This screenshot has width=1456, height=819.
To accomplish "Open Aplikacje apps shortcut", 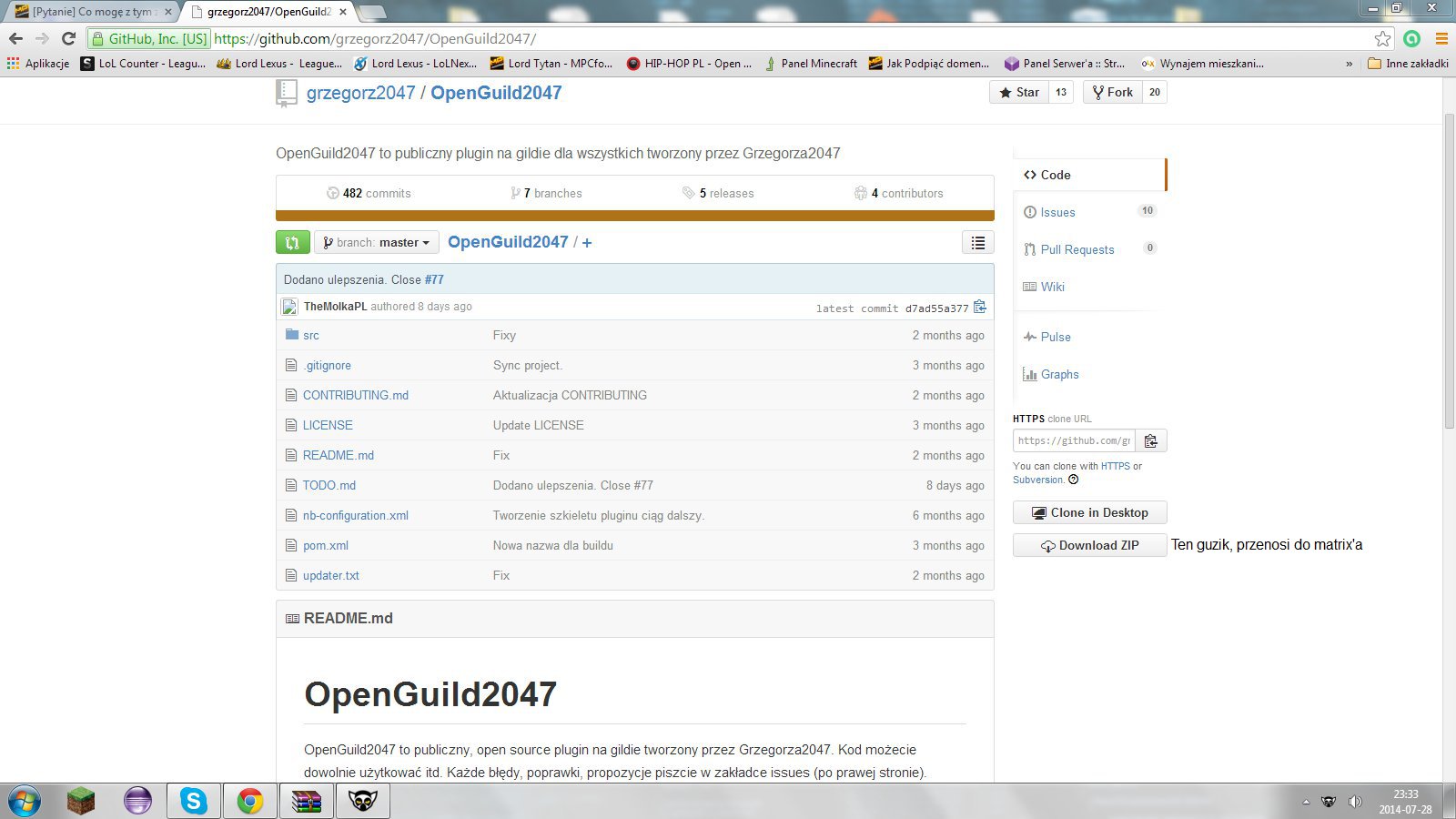I will pos(38,63).
